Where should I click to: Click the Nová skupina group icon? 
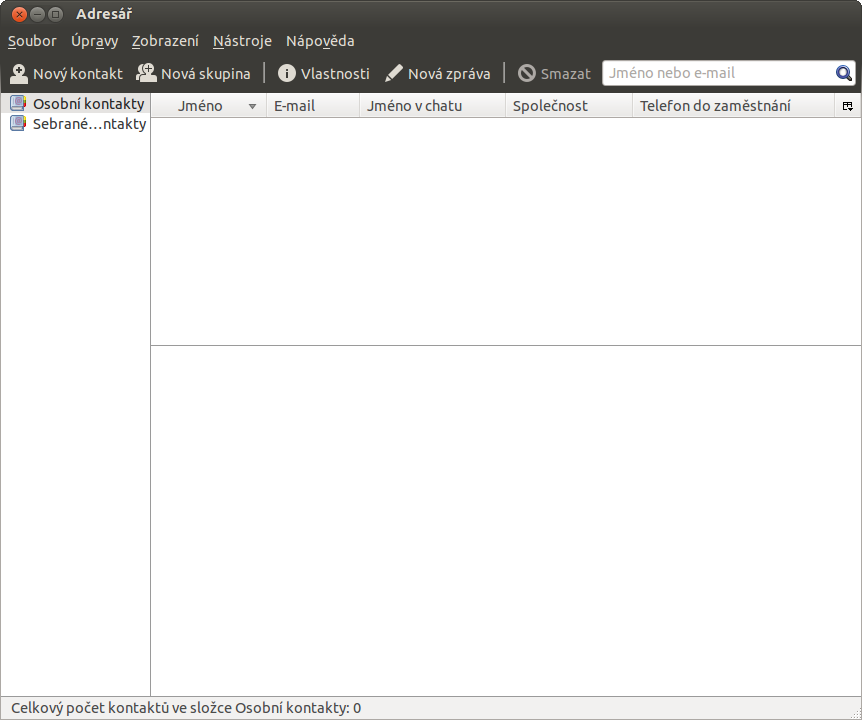(146, 73)
